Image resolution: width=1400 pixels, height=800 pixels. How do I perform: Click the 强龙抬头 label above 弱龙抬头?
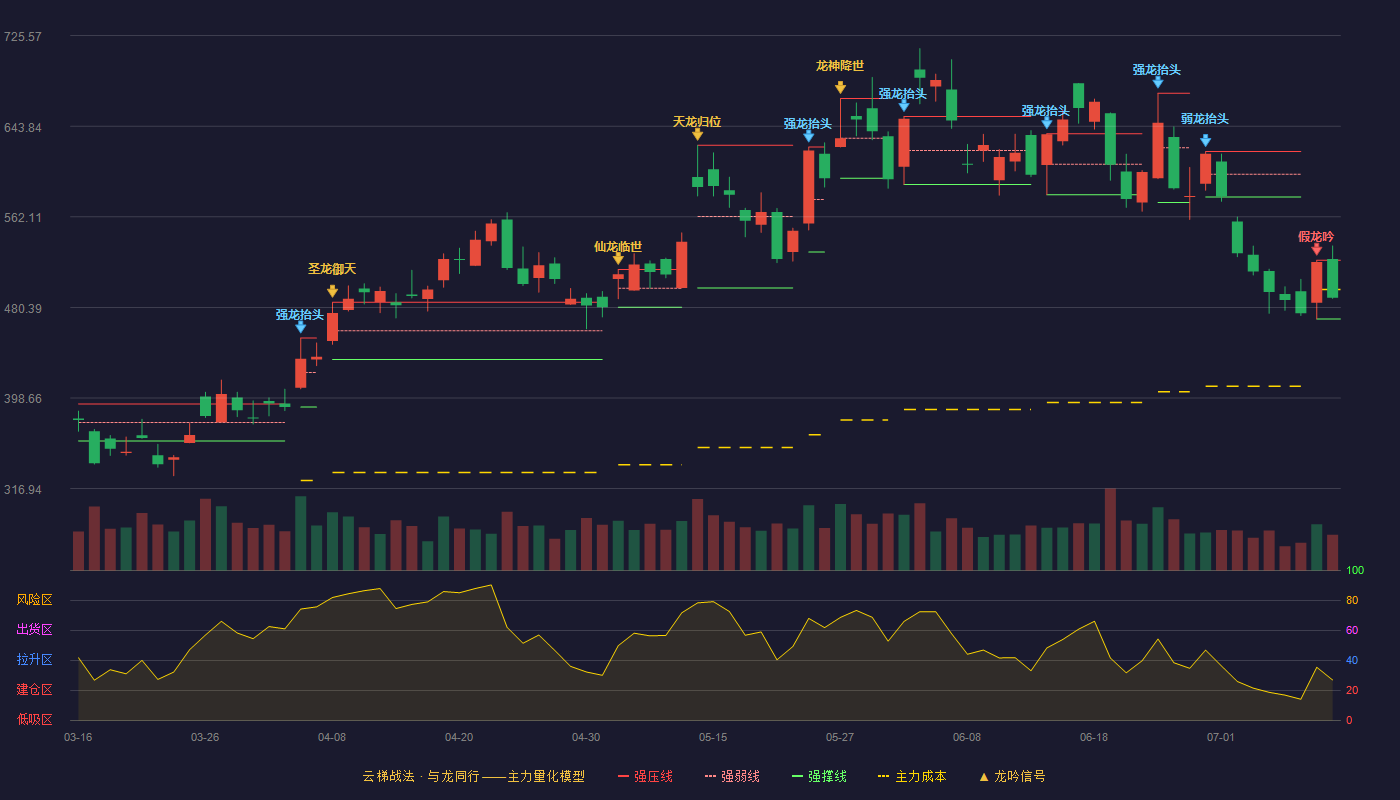coord(1157,70)
